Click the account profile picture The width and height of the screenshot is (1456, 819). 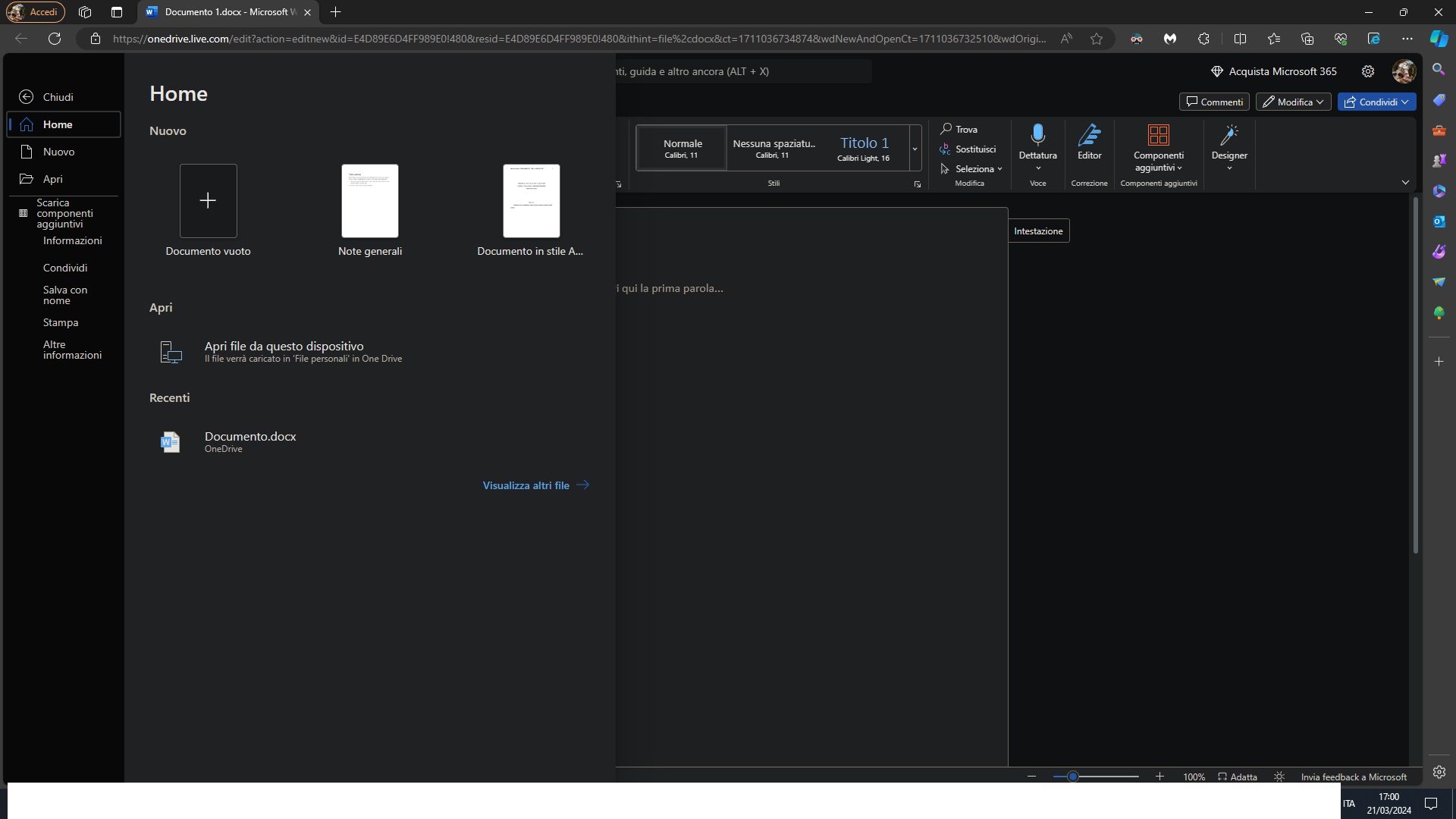1404,71
